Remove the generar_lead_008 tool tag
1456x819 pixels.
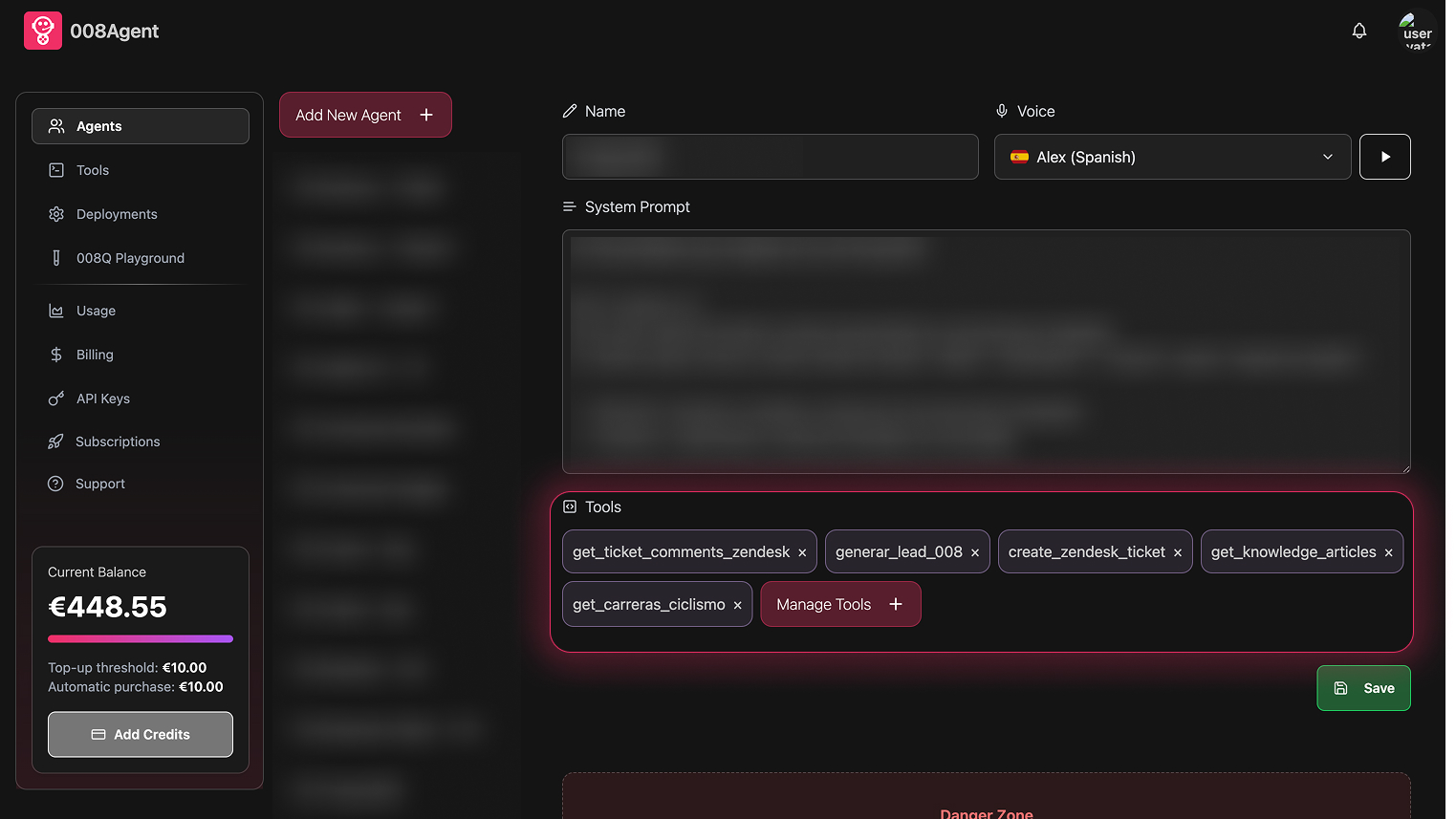pos(975,551)
